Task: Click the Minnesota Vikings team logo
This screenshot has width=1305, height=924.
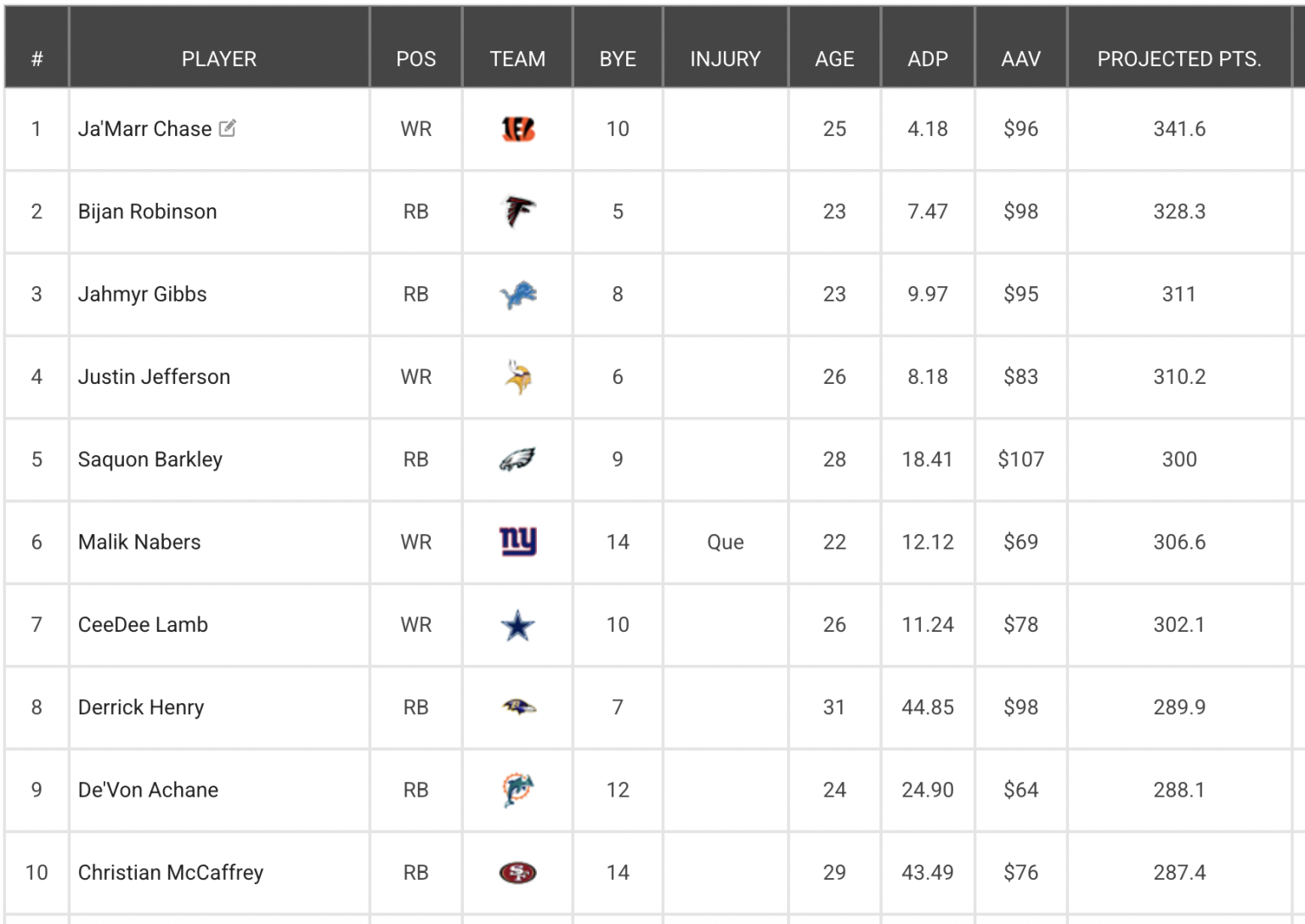Action: [517, 377]
